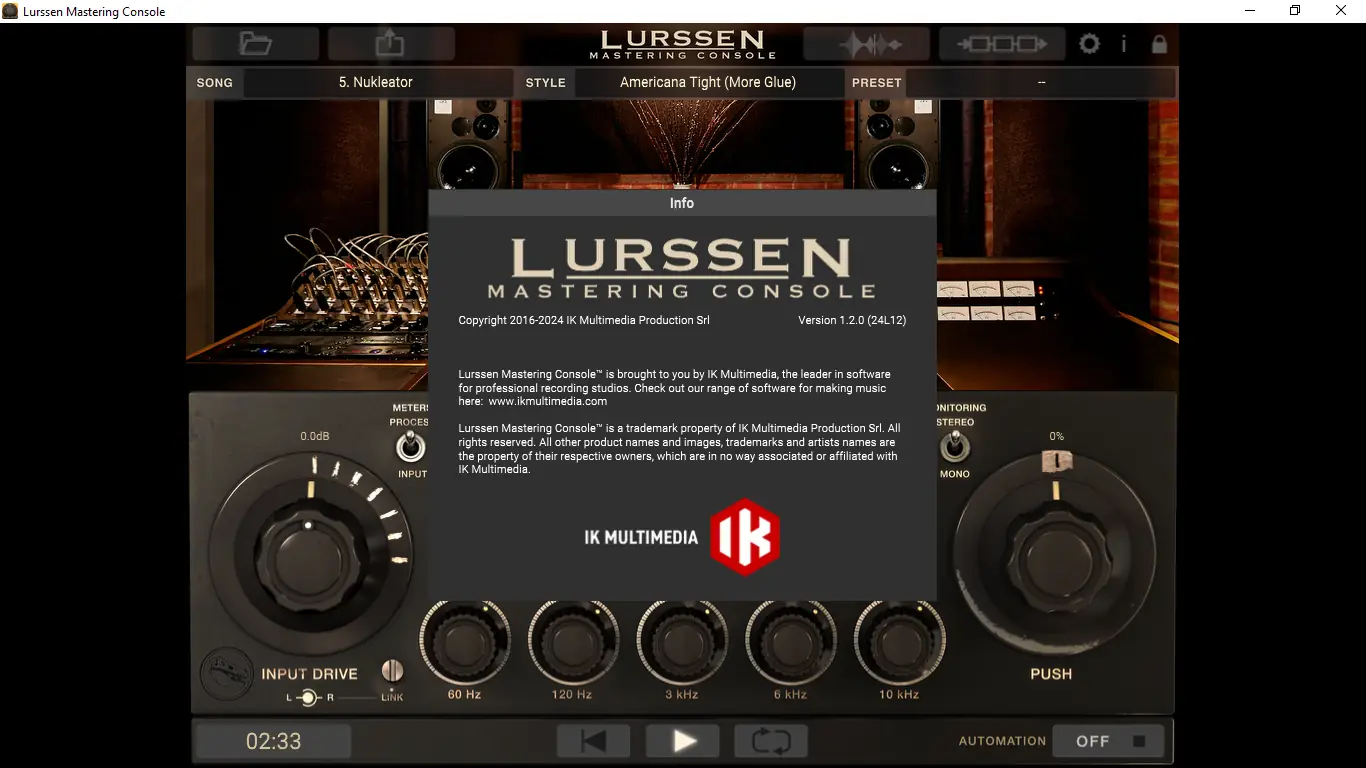Open the Song selector showing 5. Nukleator
Screen dimensions: 1366x768
376,83
